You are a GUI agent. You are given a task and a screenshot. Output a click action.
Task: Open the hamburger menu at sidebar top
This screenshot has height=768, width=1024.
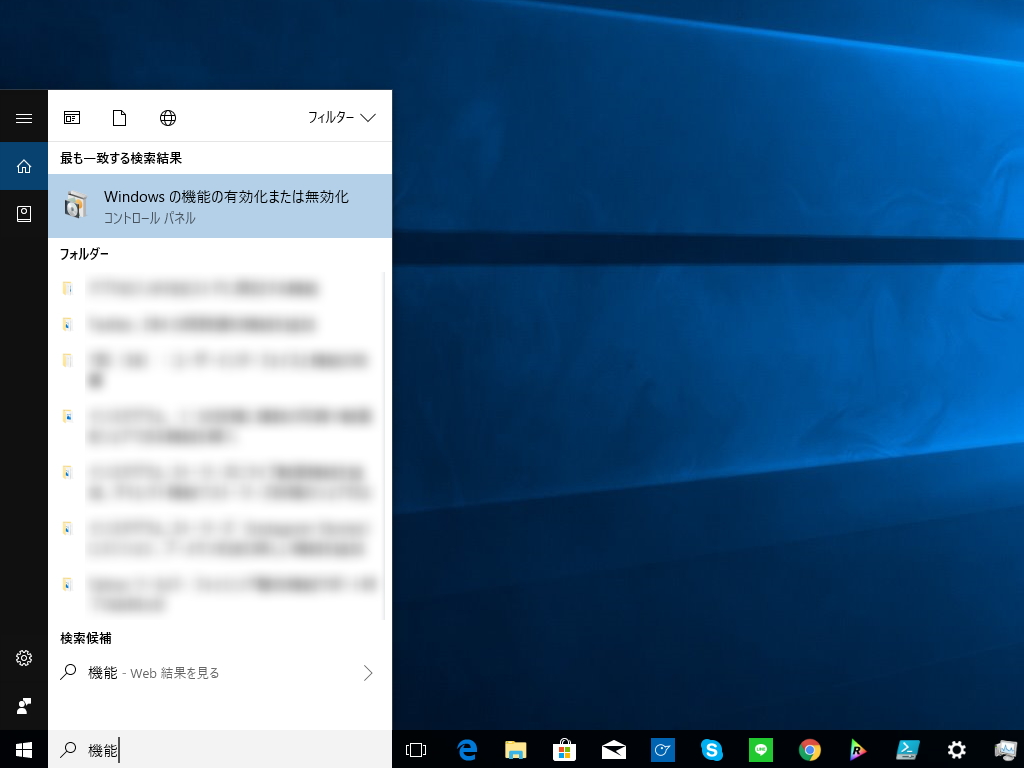coord(23,117)
